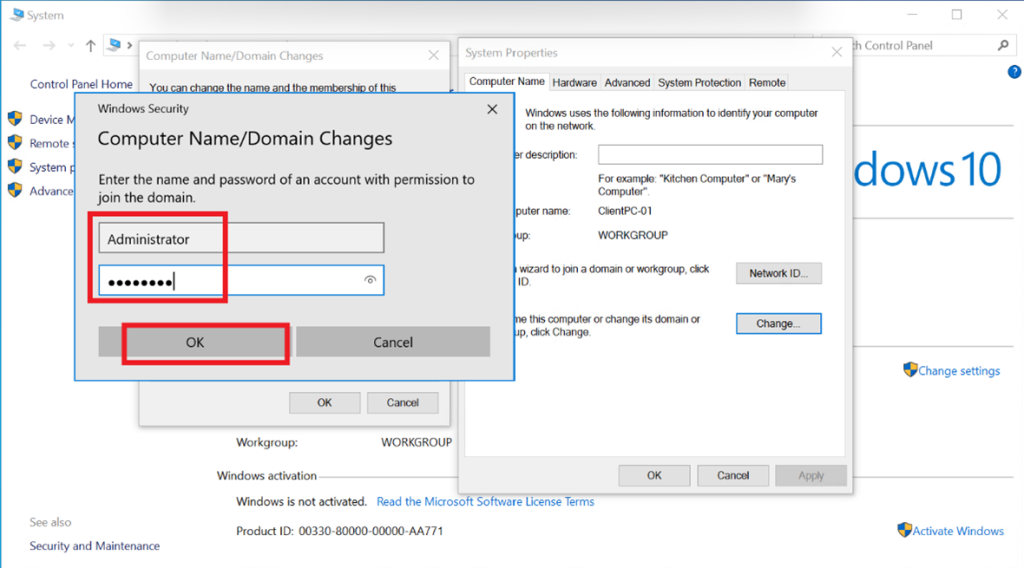Image resolution: width=1024 pixels, height=568 pixels.
Task: Open the recent locations dropdown arrow
Action: (x=70, y=46)
